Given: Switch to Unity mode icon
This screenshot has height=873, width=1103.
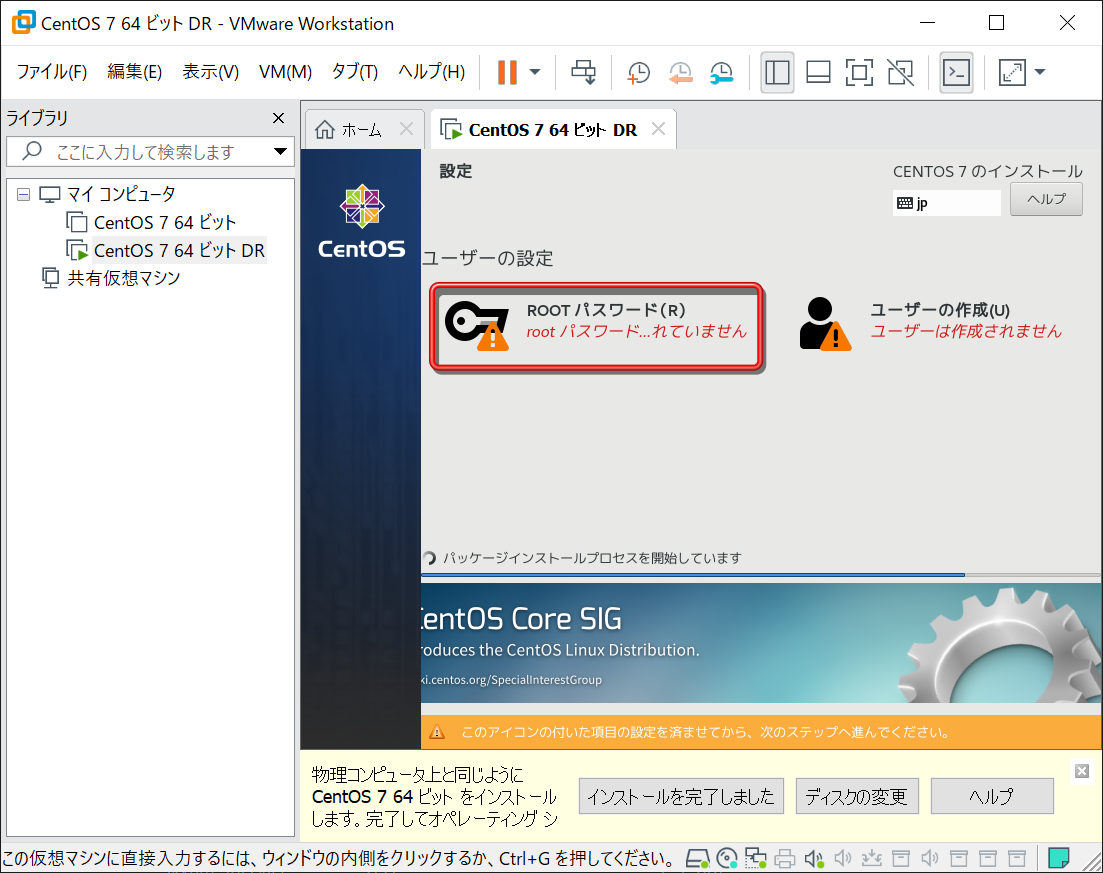Looking at the screenshot, I should pyautogui.click(x=900, y=72).
